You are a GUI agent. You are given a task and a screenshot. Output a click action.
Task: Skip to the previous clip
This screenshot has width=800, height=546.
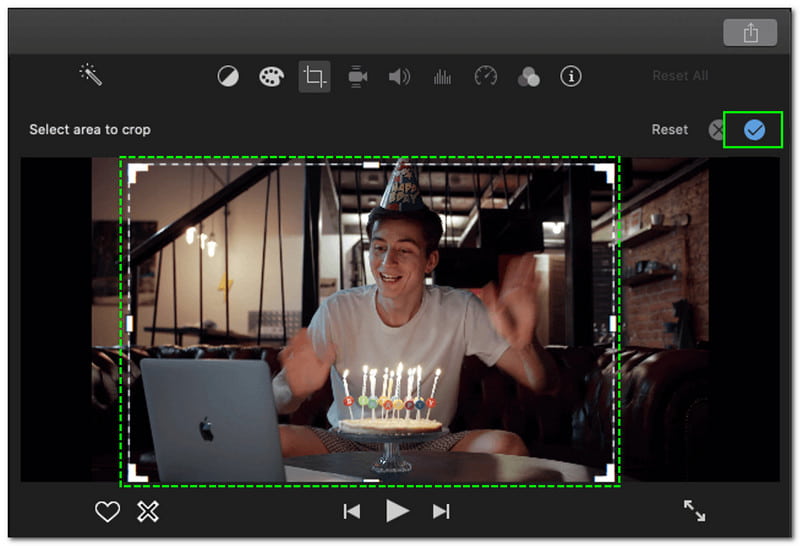(352, 511)
